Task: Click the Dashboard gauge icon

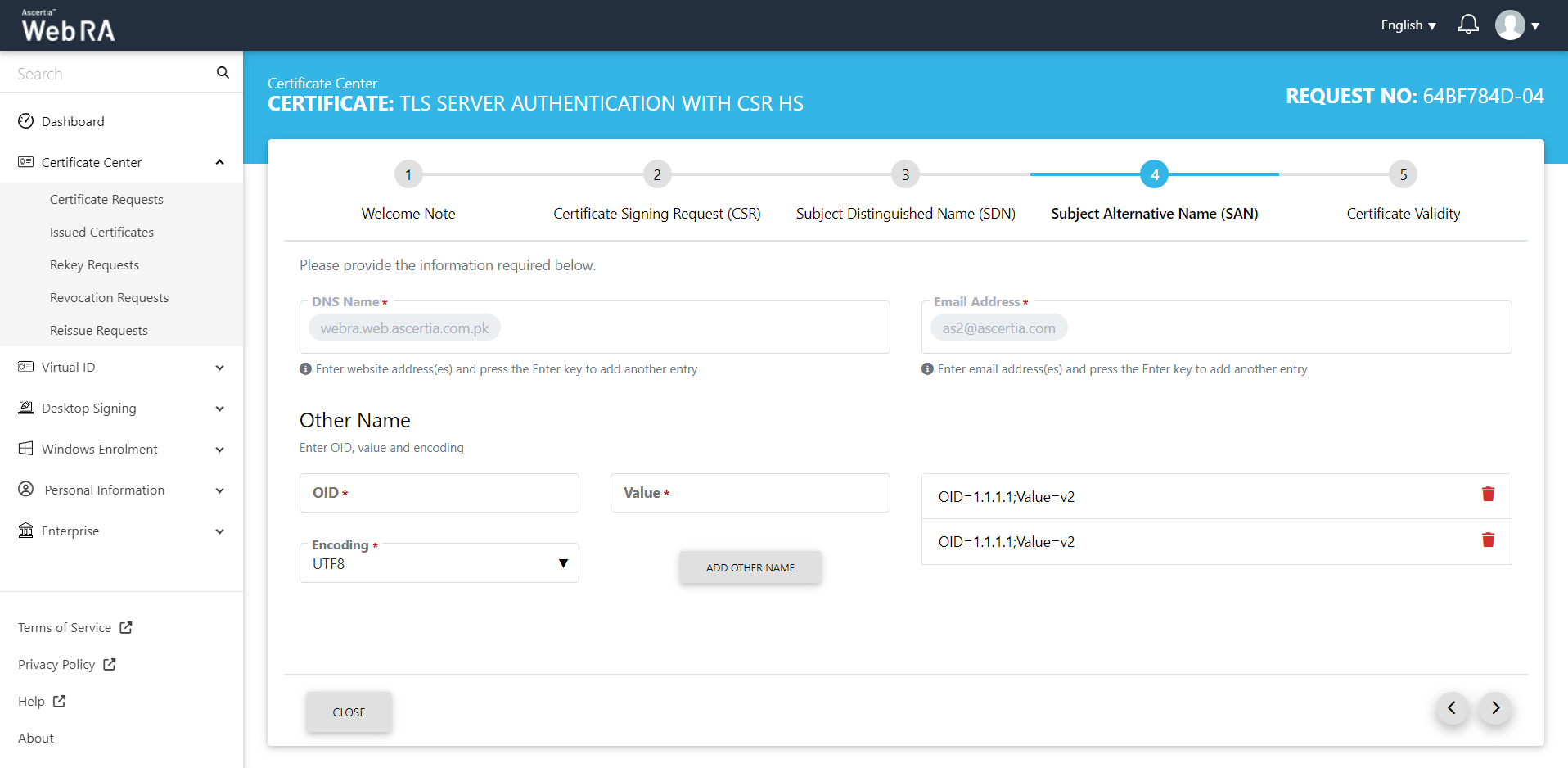Action: pyautogui.click(x=26, y=121)
